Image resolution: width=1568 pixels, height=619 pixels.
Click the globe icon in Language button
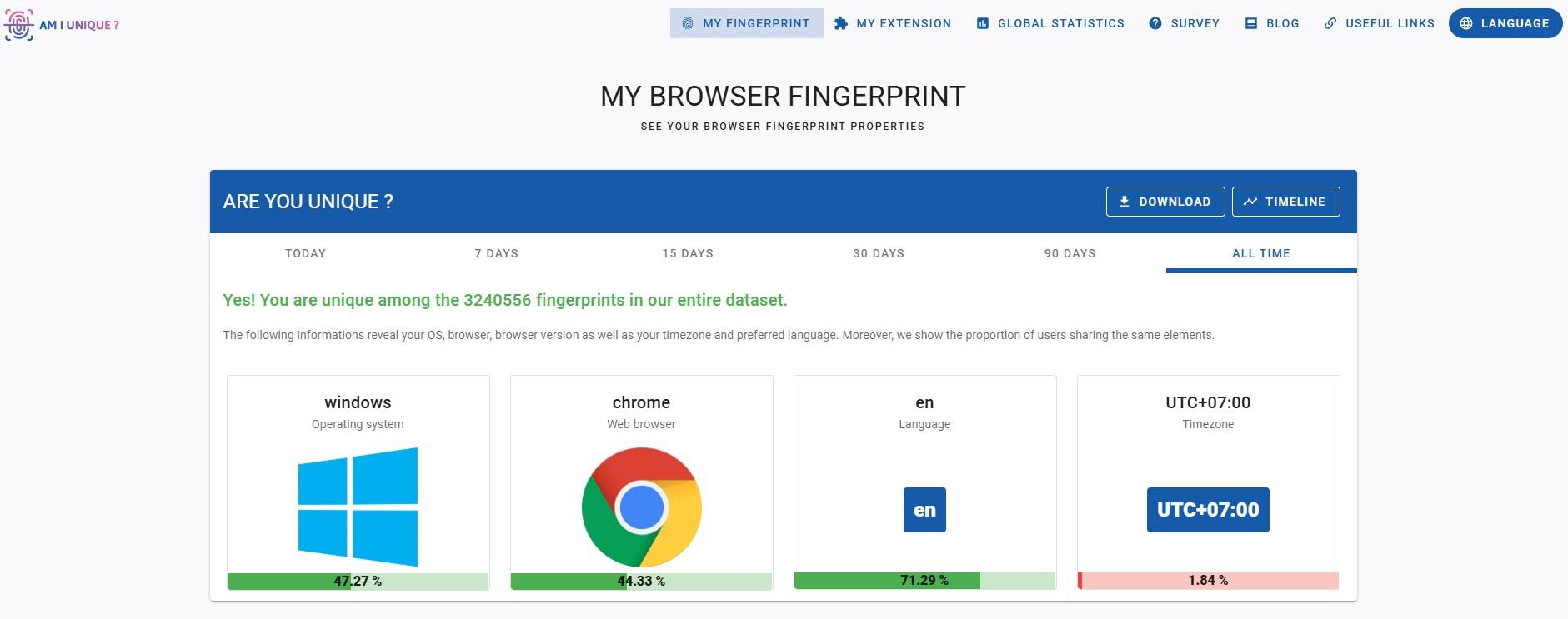(1466, 23)
